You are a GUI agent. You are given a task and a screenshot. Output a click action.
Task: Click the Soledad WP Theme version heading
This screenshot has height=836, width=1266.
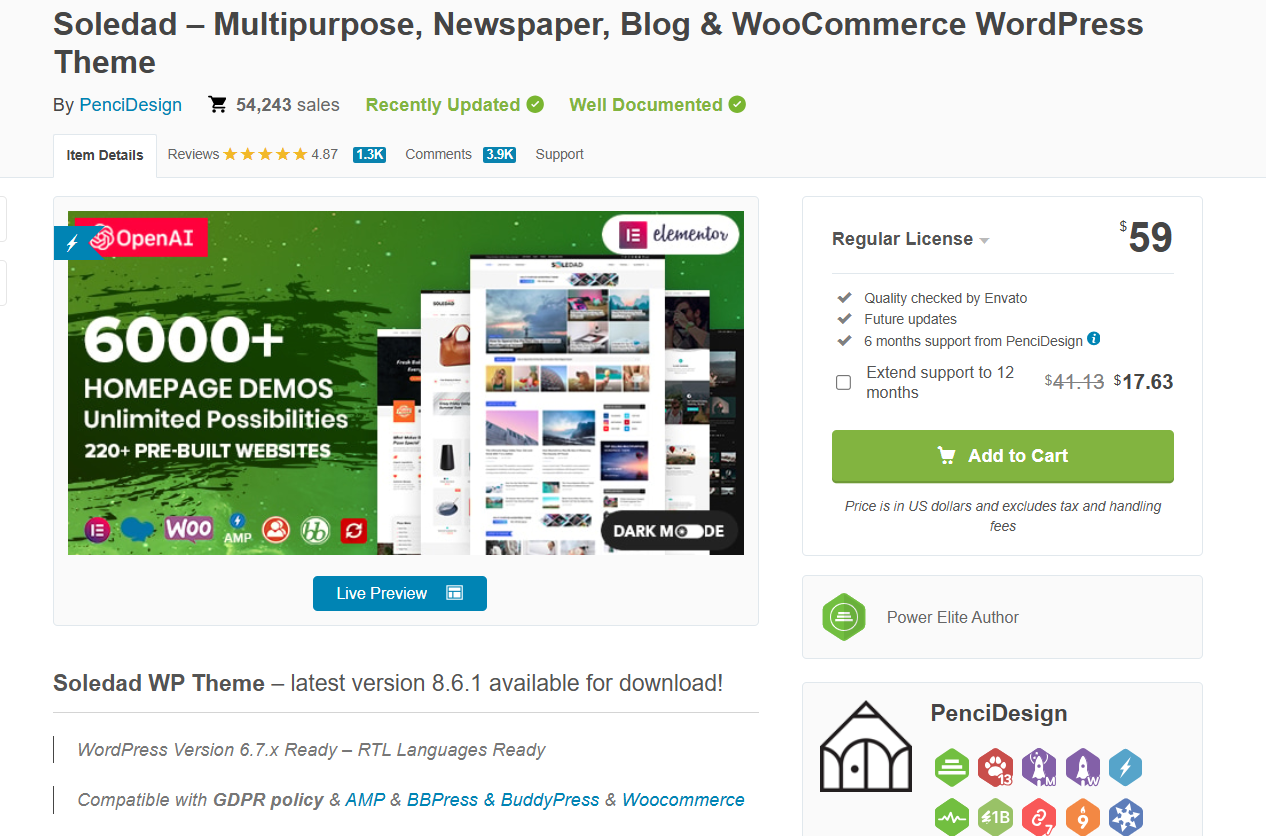(388, 684)
